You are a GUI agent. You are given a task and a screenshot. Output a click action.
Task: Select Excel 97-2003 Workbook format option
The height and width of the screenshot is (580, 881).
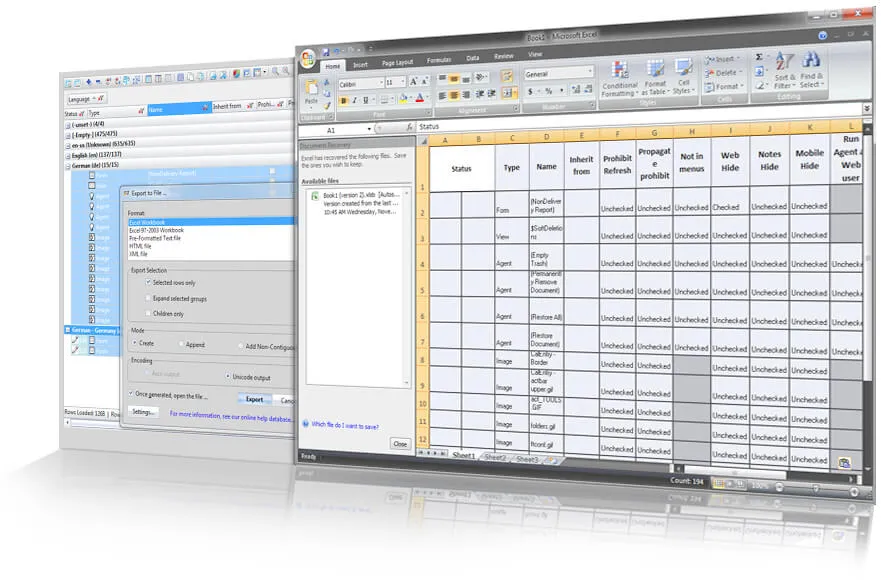tap(157, 230)
